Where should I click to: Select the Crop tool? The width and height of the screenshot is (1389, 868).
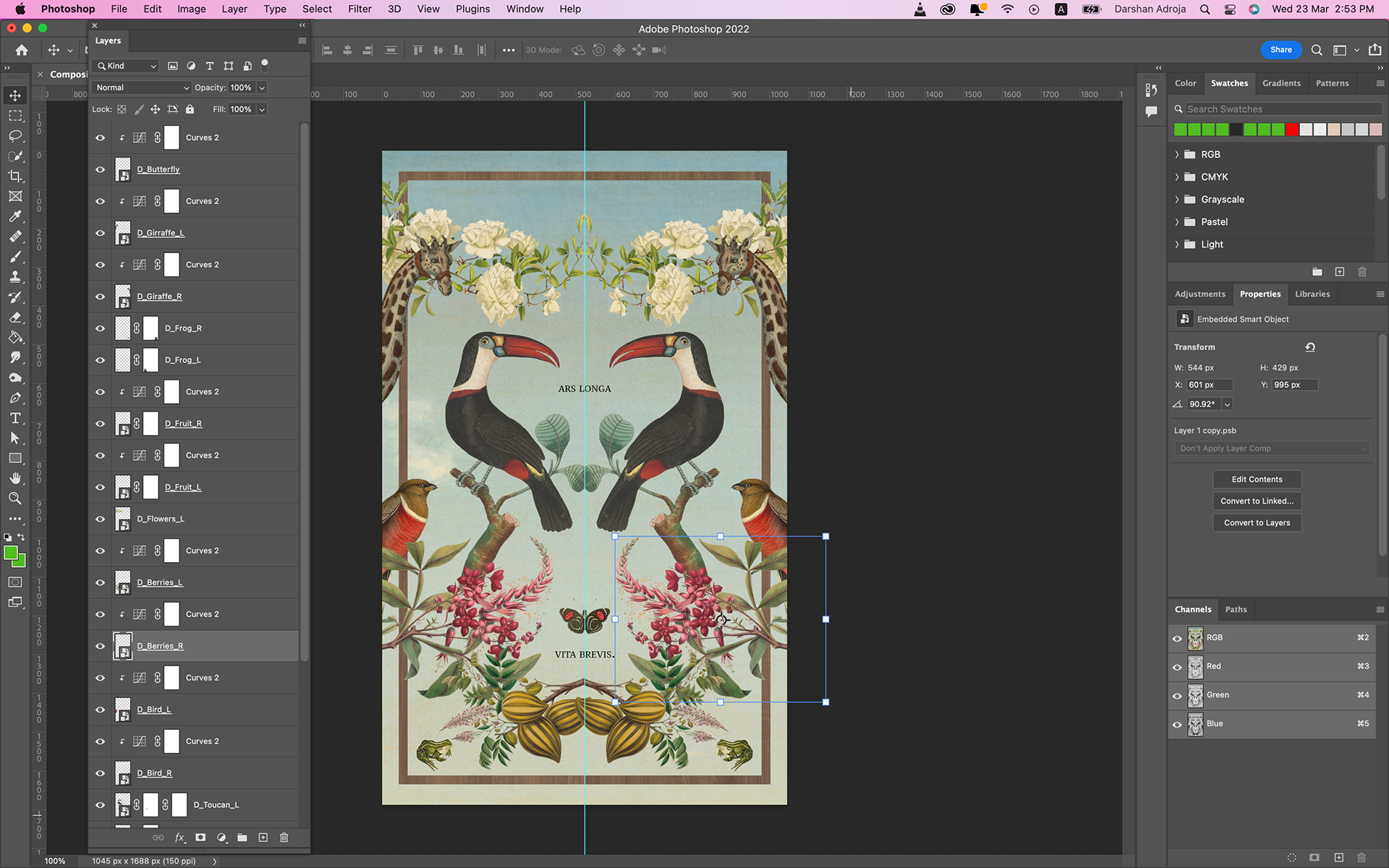[x=15, y=176]
